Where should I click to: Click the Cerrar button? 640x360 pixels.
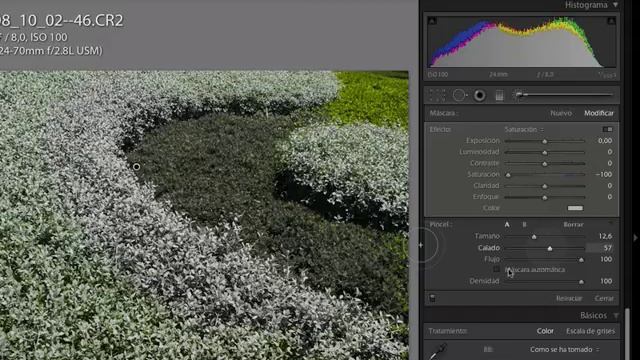click(604, 298)
